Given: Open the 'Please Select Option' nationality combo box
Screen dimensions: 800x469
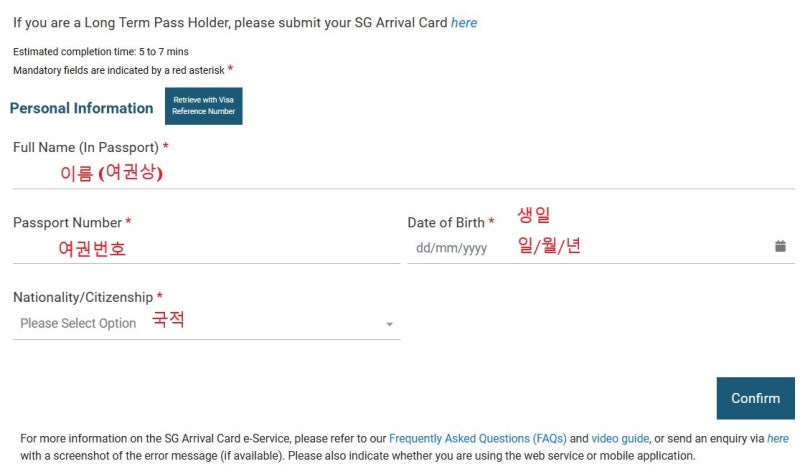Looking at the screenshot, I should (x=206, y=324).
